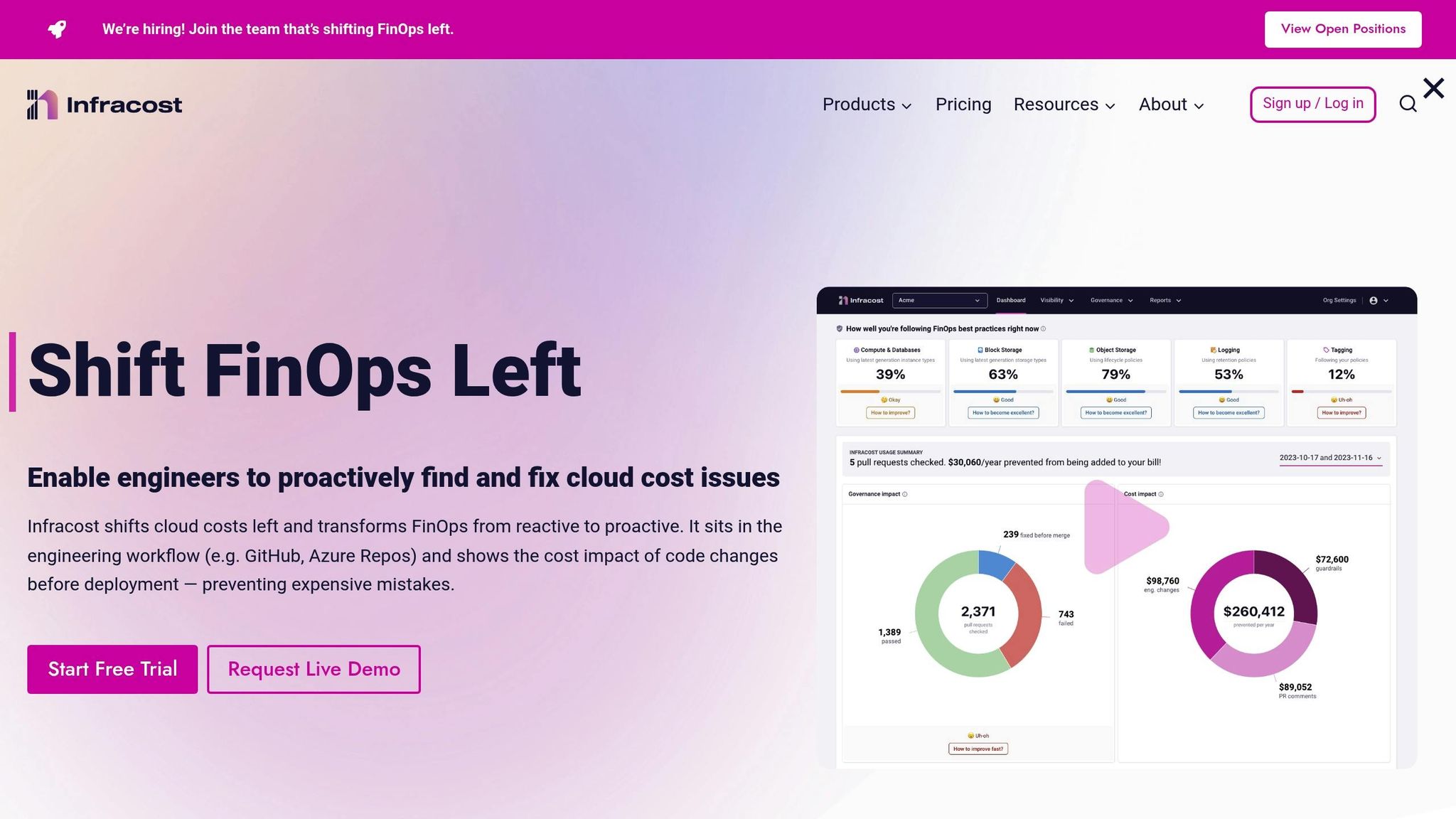Click Request Live Demo
This screenshot has height=819, width=1456.
[x=314, y=669]
